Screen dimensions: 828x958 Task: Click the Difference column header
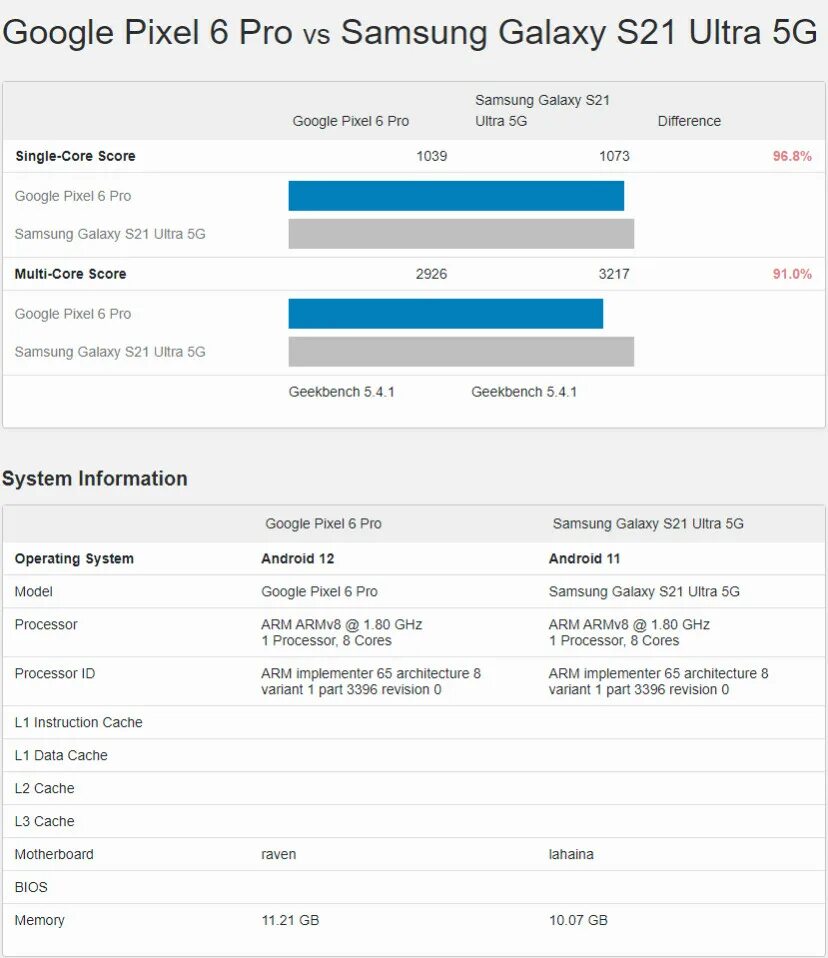pyautogui.click(x=689, y=121)
